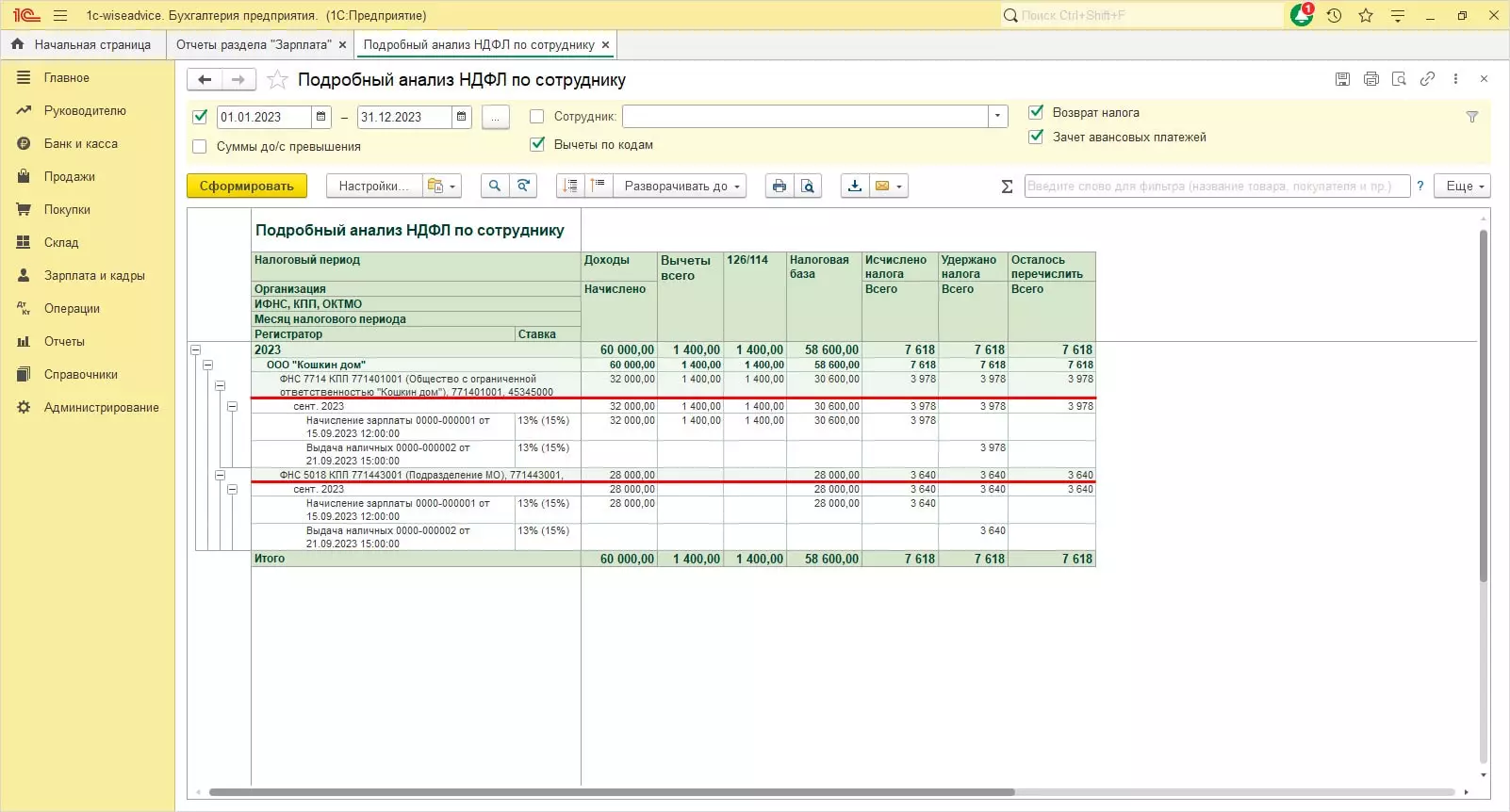Viewport: 1510px width, 812px height.
Task: Open the 'Еще' dropdown menu
Action: (1462, 187)
